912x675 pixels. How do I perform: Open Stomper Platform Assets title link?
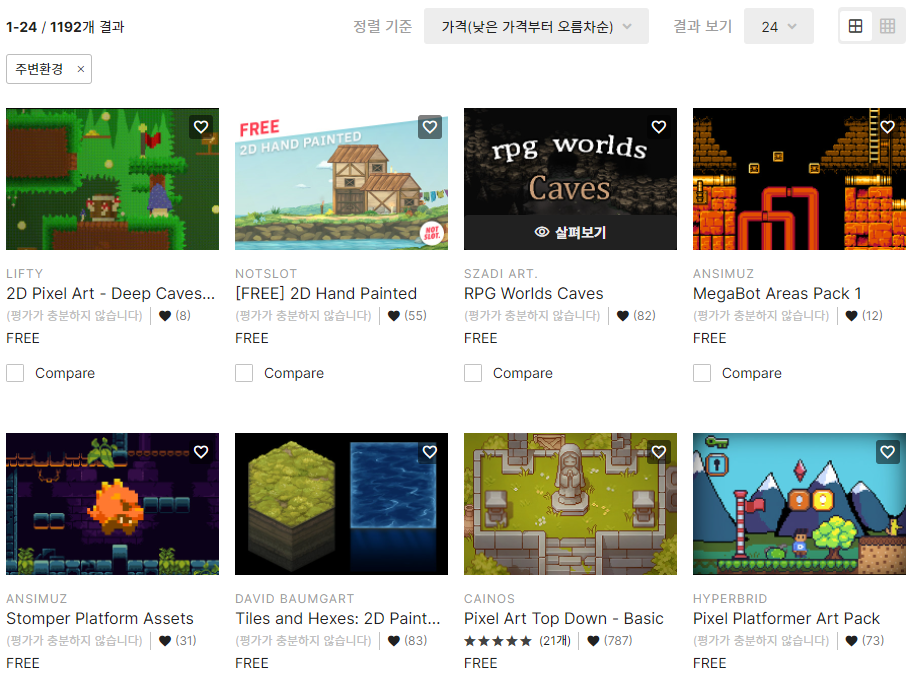[100, 619]
